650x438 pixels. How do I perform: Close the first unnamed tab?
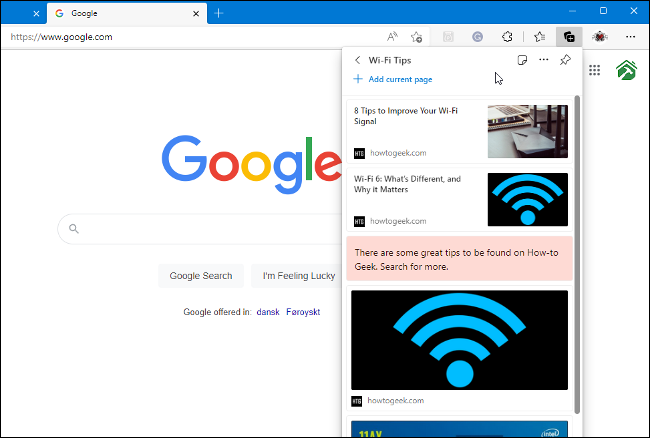(36, 14)
